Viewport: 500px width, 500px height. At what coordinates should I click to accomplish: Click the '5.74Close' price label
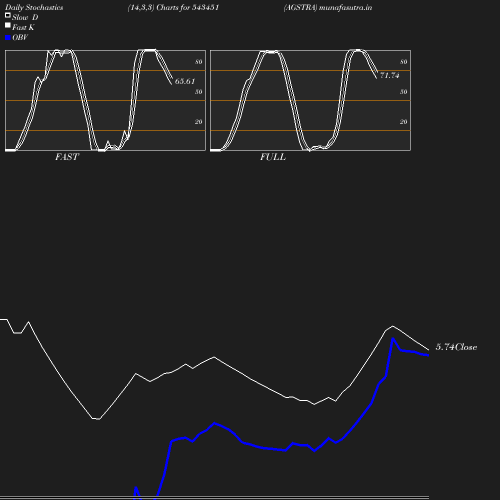pyautogui.click(x=456, y=347)
